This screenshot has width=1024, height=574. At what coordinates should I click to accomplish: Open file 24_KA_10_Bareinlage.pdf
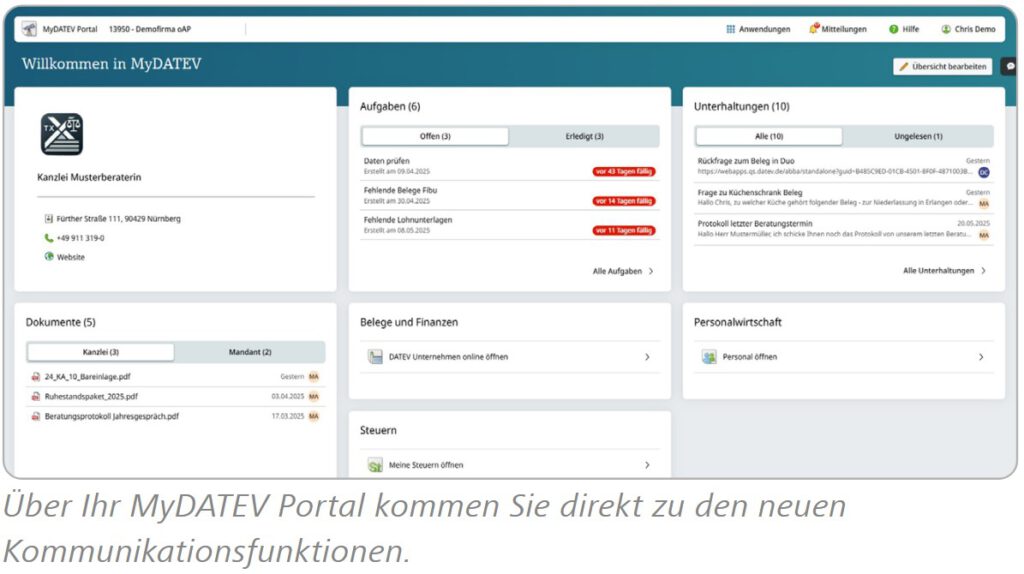[88, 377]
